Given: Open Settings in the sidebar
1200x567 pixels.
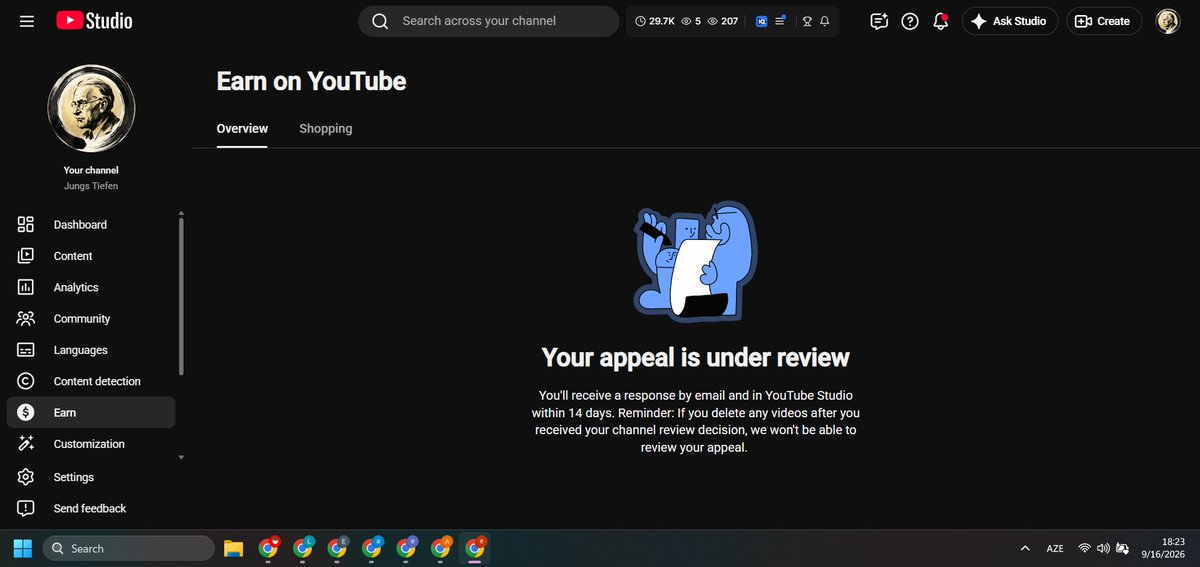Looking at the screenshot, I should pyautogui.click(x=91, y=477).
